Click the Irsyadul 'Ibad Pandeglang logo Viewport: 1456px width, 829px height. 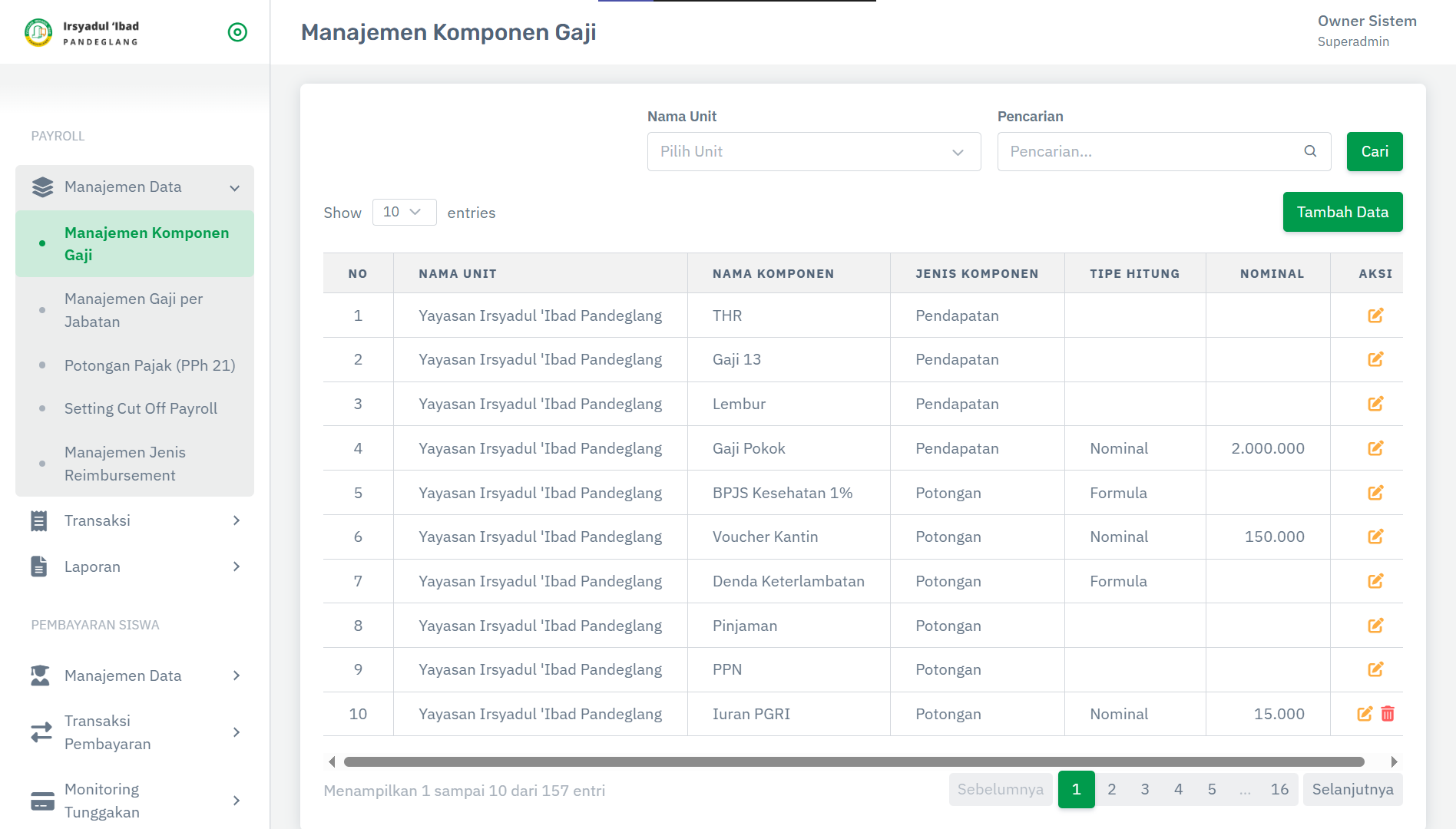pos(81,32)
